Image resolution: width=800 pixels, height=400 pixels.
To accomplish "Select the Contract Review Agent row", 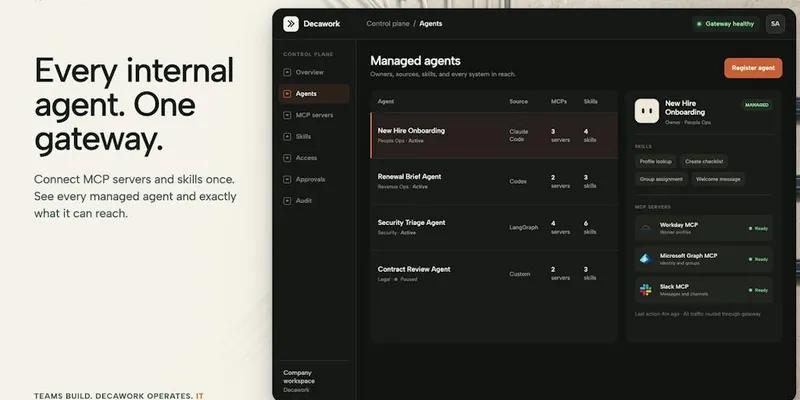I will [494, 273].
